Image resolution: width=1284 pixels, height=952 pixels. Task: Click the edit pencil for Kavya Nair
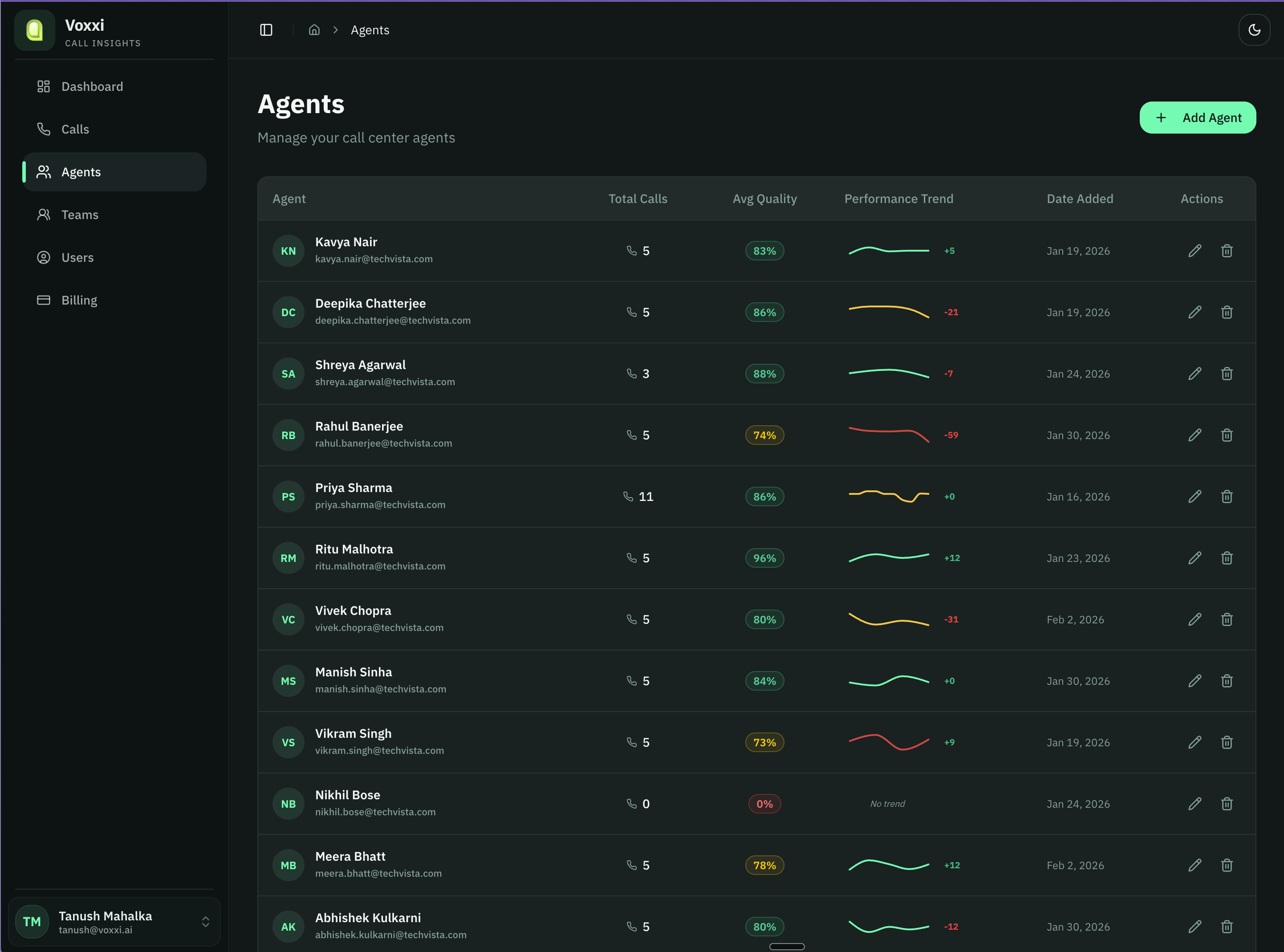point(1195,251)
